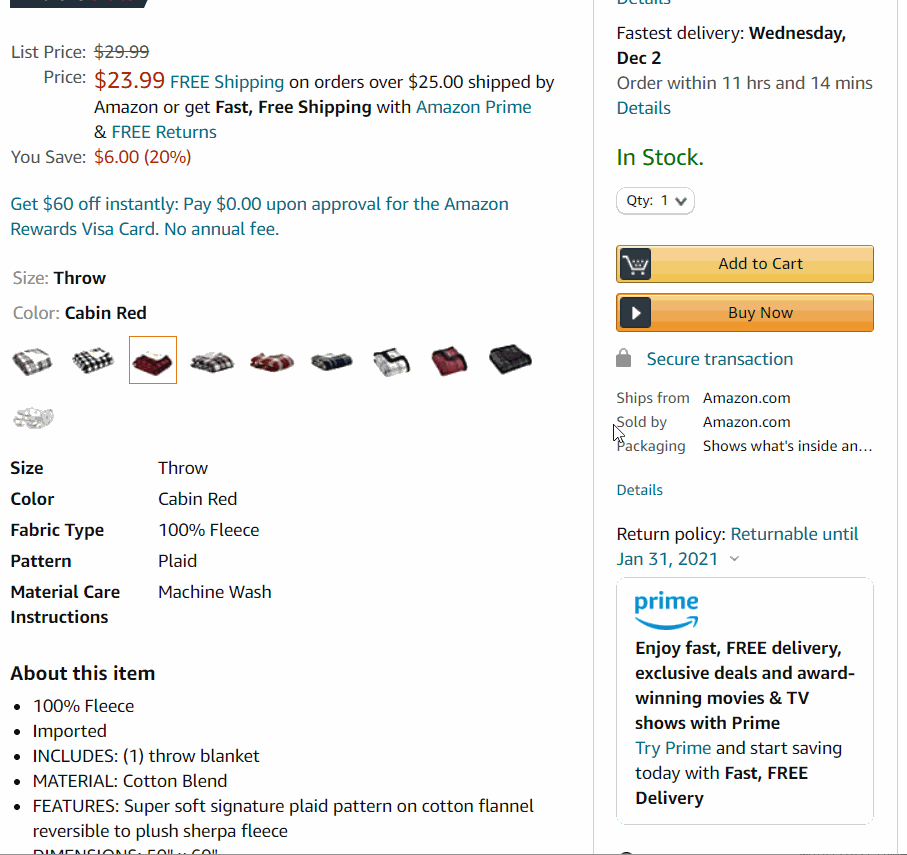The image size is (907, 855).
Task: Open the Amazon Prime link
Action: pyautogui.click(x=473, y=107)
